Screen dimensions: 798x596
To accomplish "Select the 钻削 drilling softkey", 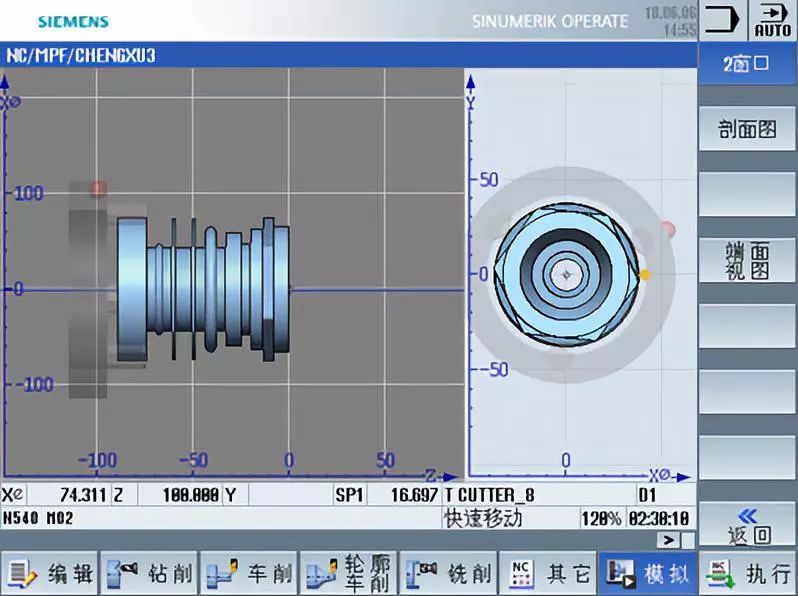I will (150, 573).
